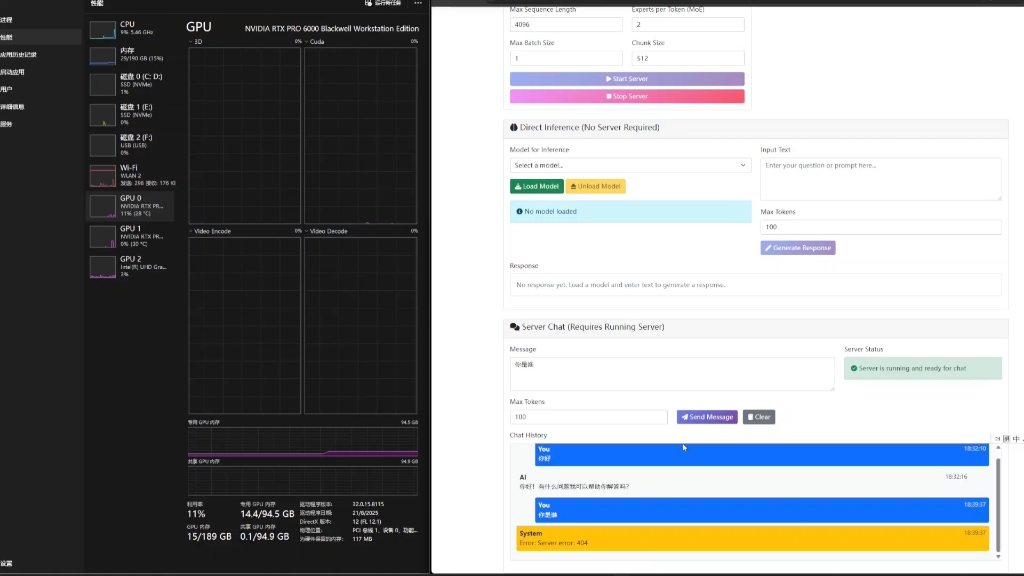Open 启动应用 startup apps page
This screenshot has height=576, width=1024.
coord(14,72)
